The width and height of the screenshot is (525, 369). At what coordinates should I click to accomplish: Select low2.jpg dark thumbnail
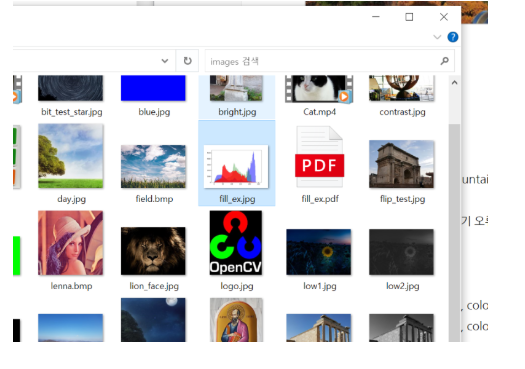click(401, 252)
